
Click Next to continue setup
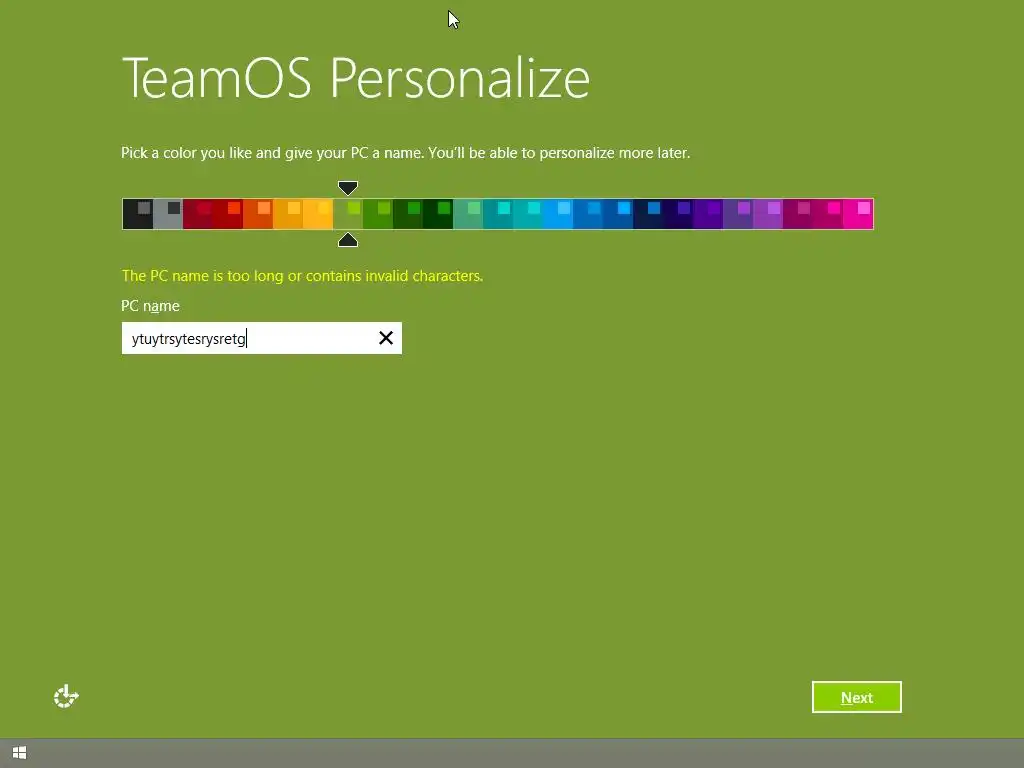856,697
